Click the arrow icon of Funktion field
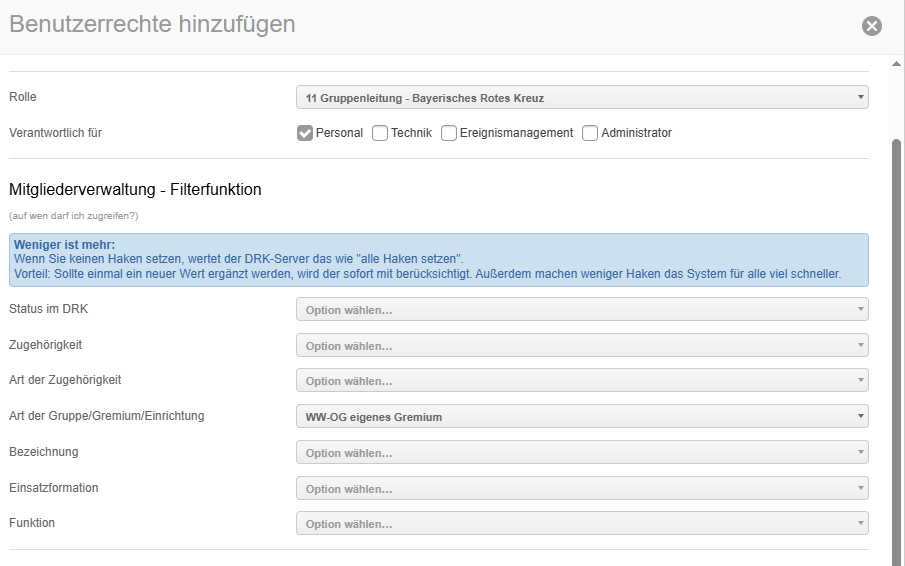The height and width of the screenshot is (566, 905). coord(861,524)
